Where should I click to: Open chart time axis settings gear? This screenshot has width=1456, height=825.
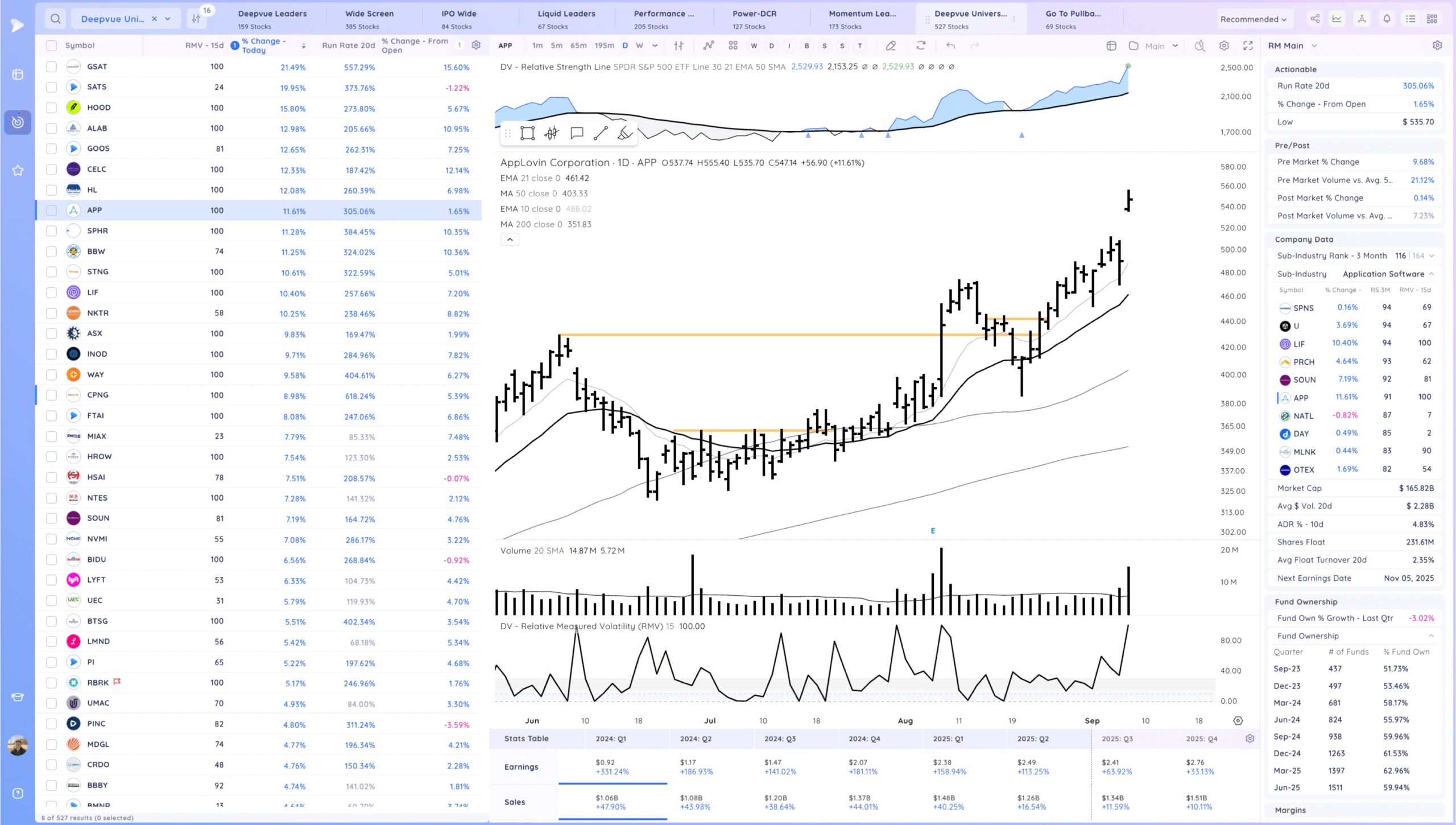(1238, 721)
